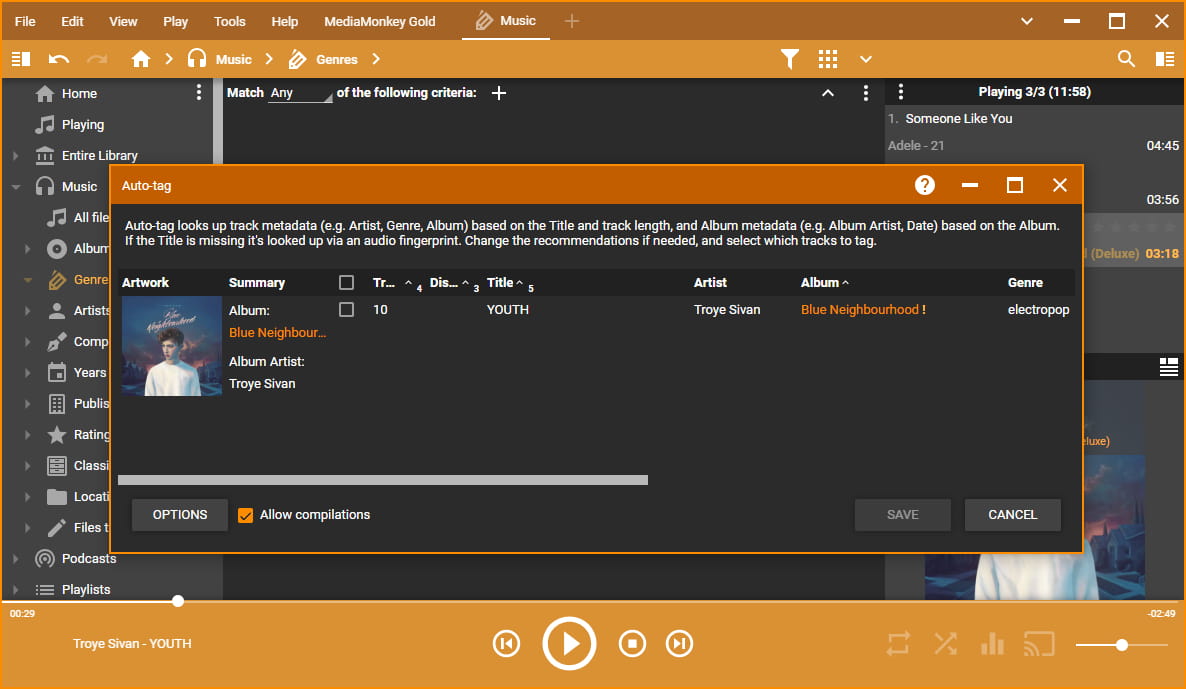The width and height of the screenshot is (1186, 689).
Task: Open Auto-tag help question mark
Action: pyautogui.click(x=924, y=185)
